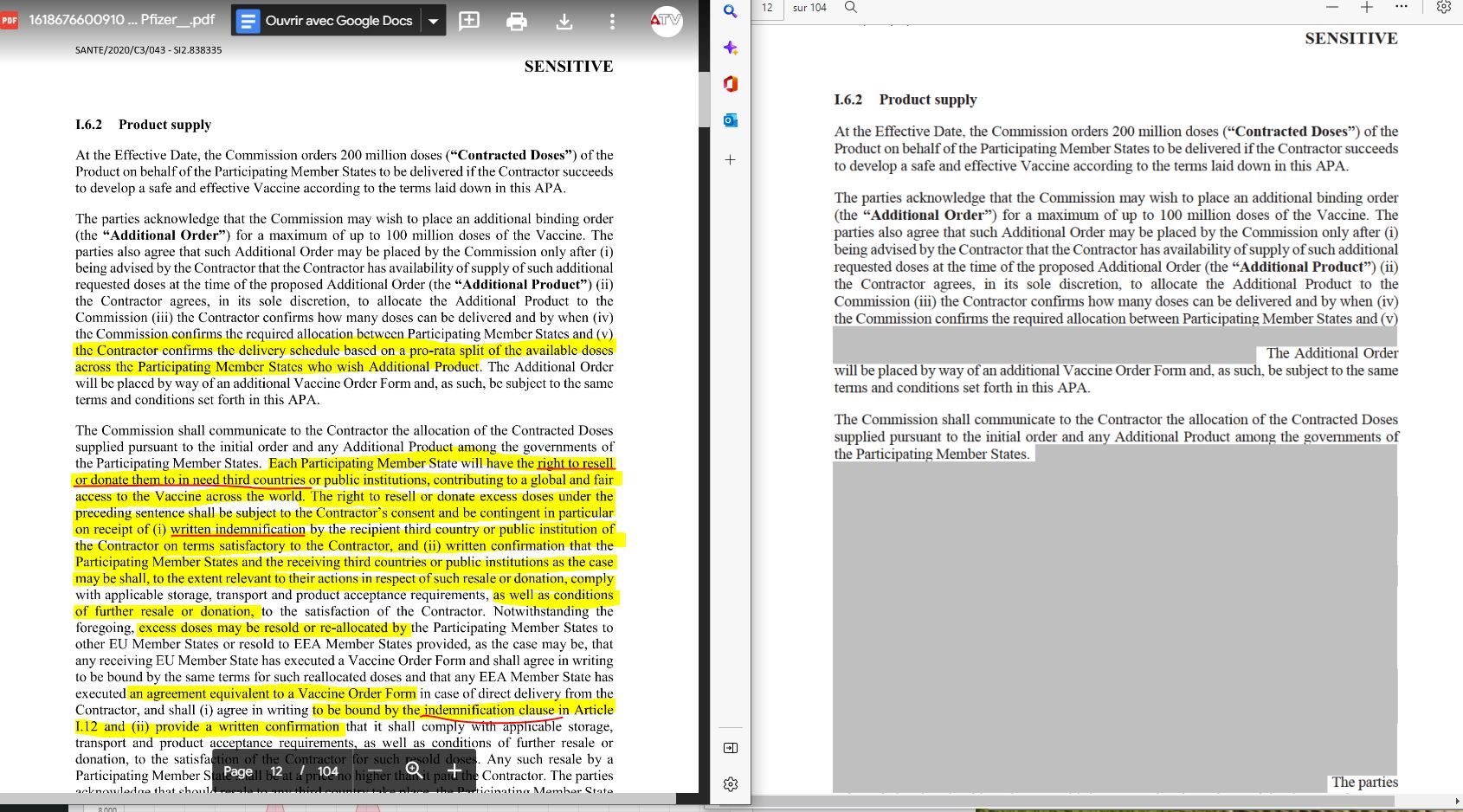This screenshot has height=812, width=1463.
Task: Add a sidebar app with plus
Action: point(731,160)
